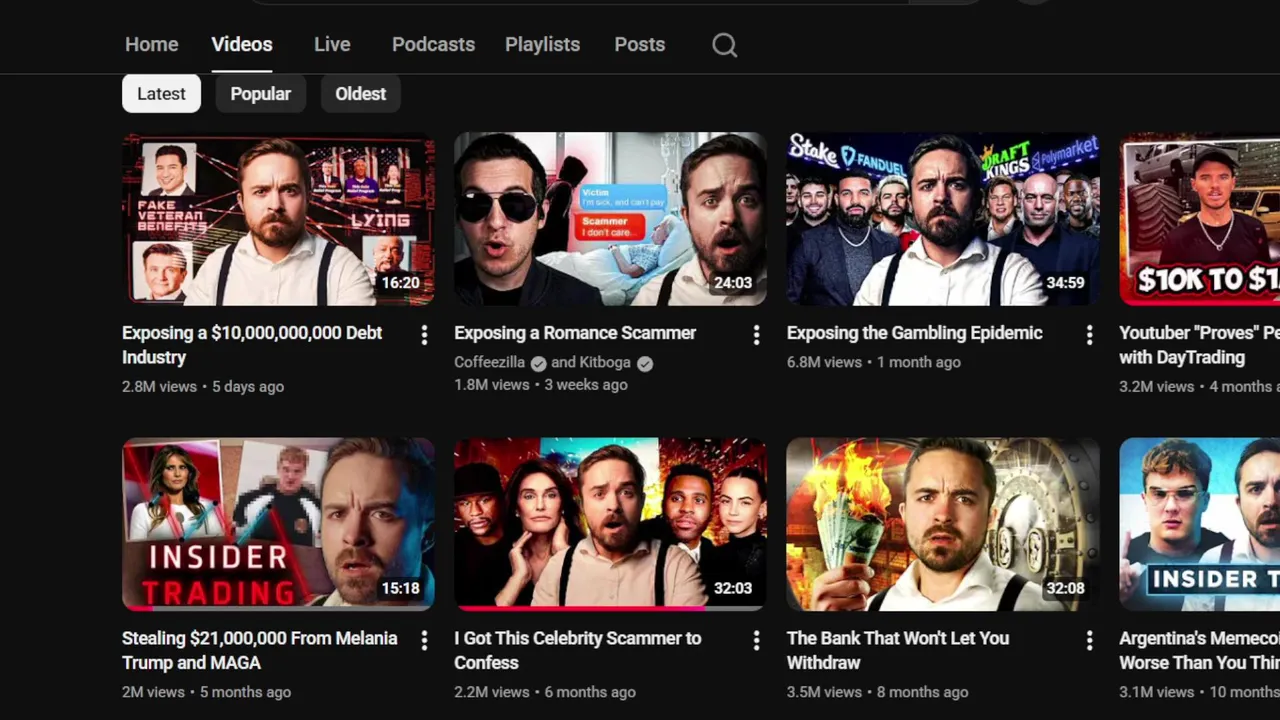
Task: Open options menu for Celebrity Scammer to Confess video
Action: click(x=756, y=639)
